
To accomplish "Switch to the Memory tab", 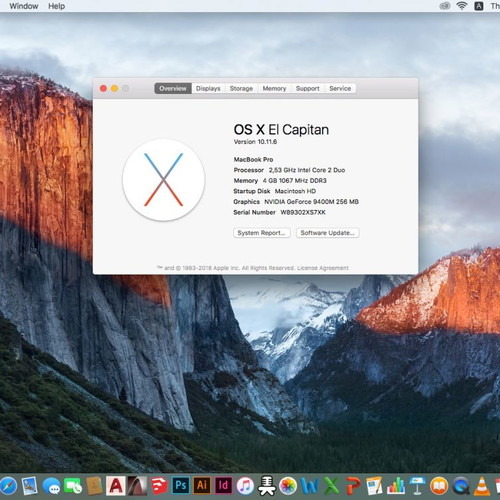I will pyautogui.click(x=274, y=88).
